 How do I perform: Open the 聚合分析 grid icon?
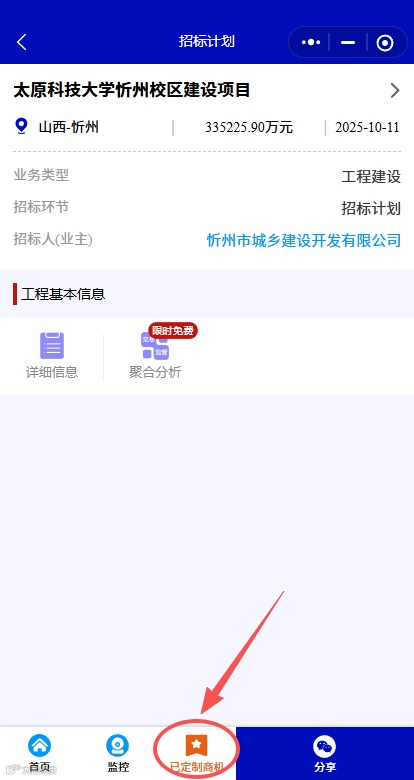pos(155,346)
